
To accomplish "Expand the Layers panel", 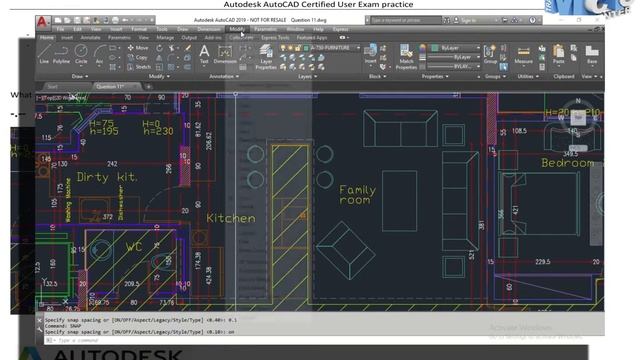I will click(307, 76).
